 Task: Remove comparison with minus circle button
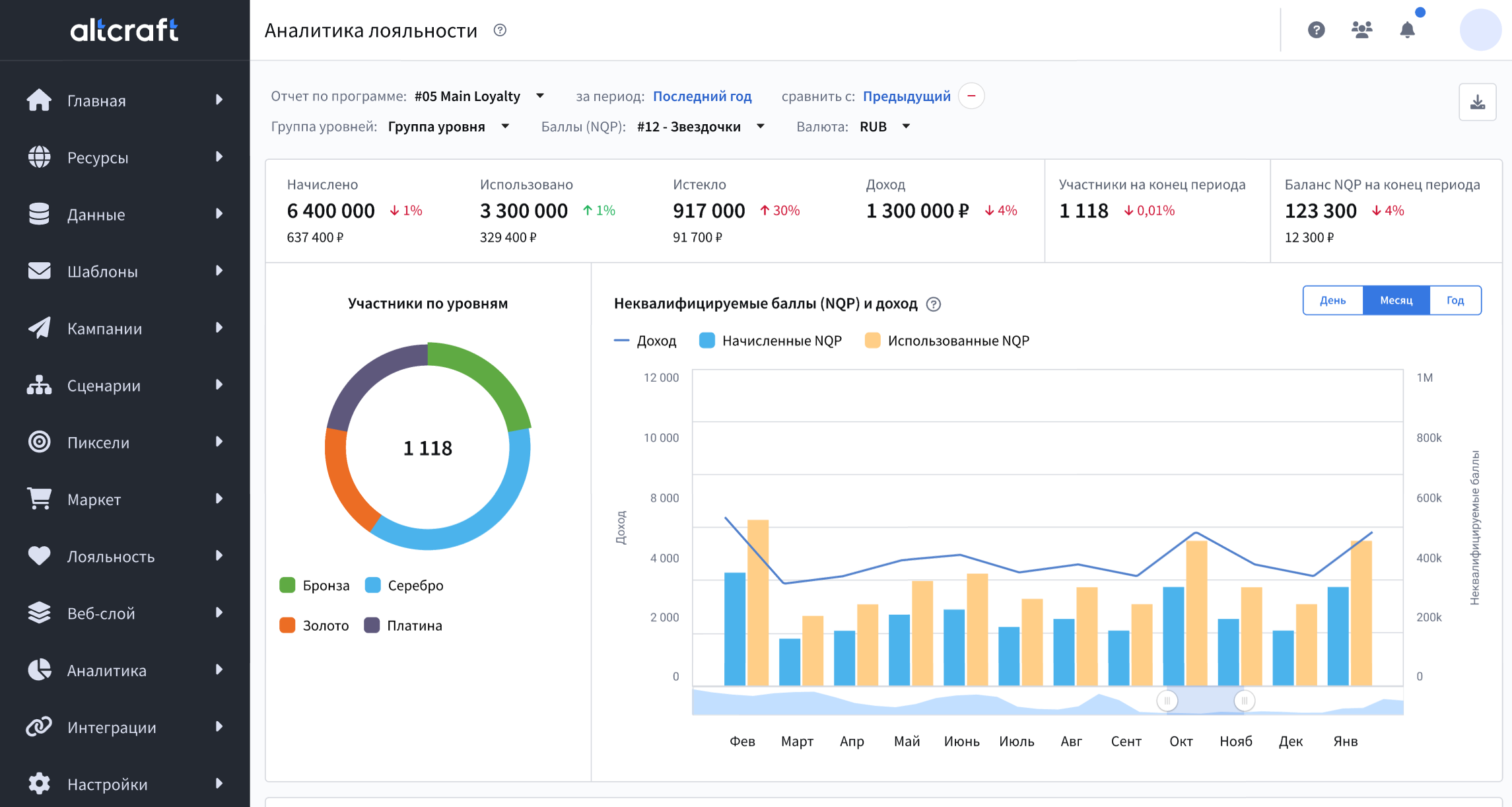click(x=971, y=96)
